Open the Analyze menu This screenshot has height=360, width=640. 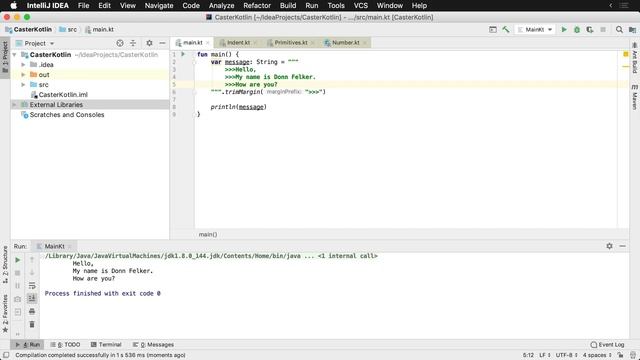[x=221, y=5]
